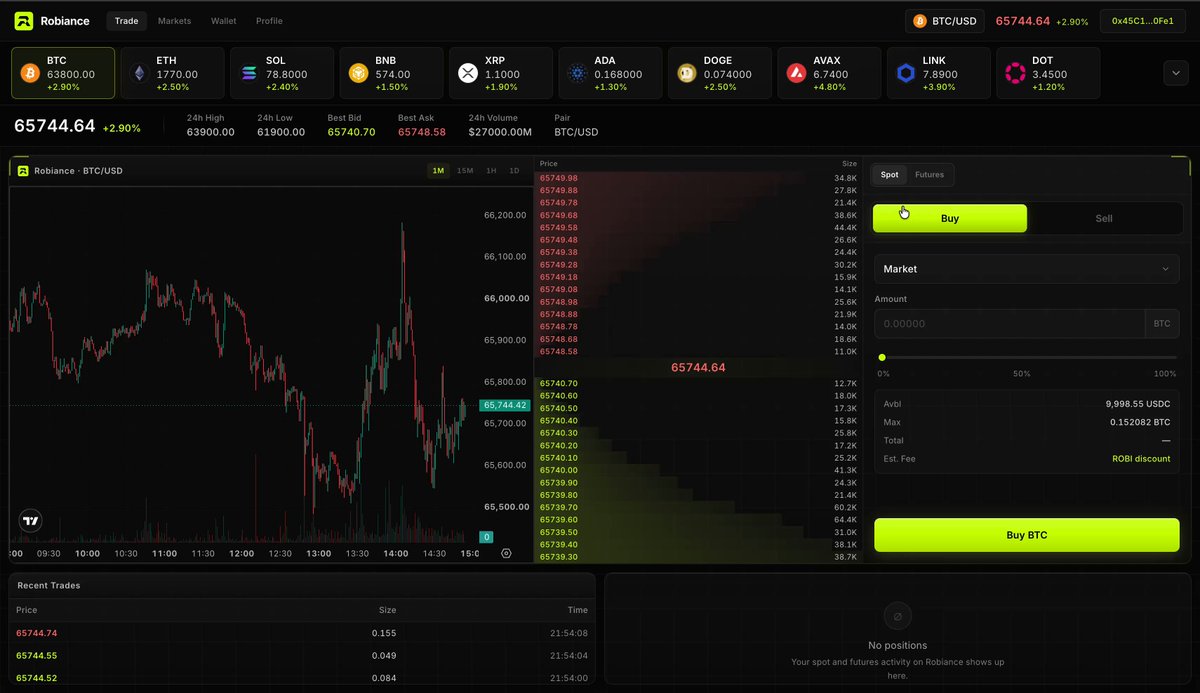Click the chart settings gear icon
The width and height of the screenshot is (1200, 693).
point(506,553)
